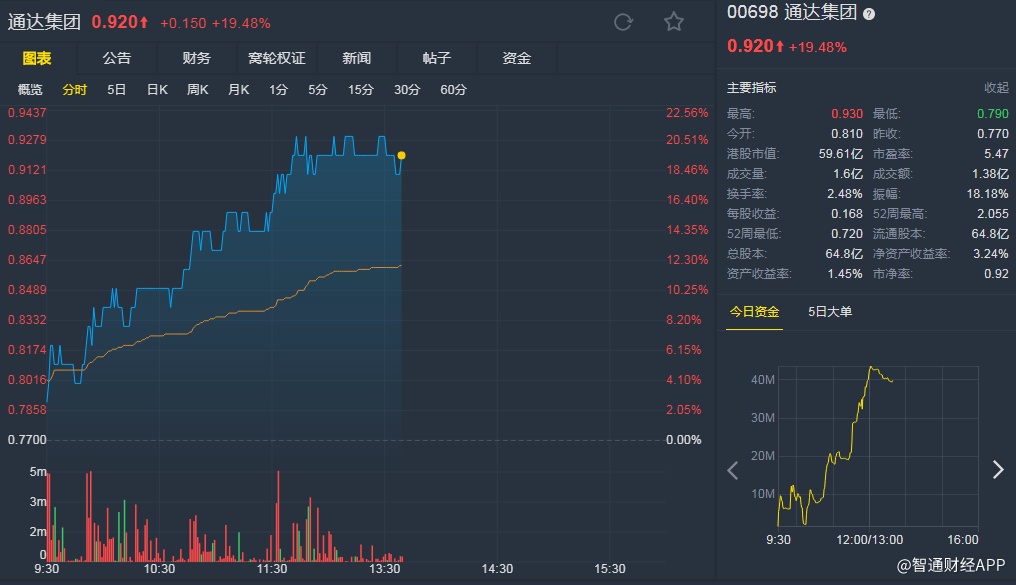Open the 公告 tab
Image resolution: width=1016 pixels, height=585 pixels.
click(x=117, y=59)
